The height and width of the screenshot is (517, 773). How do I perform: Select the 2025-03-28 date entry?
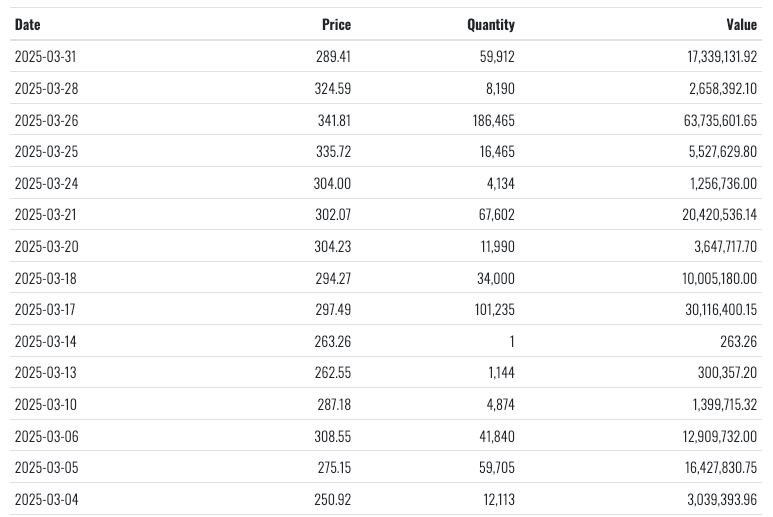(x=45, y=89)
